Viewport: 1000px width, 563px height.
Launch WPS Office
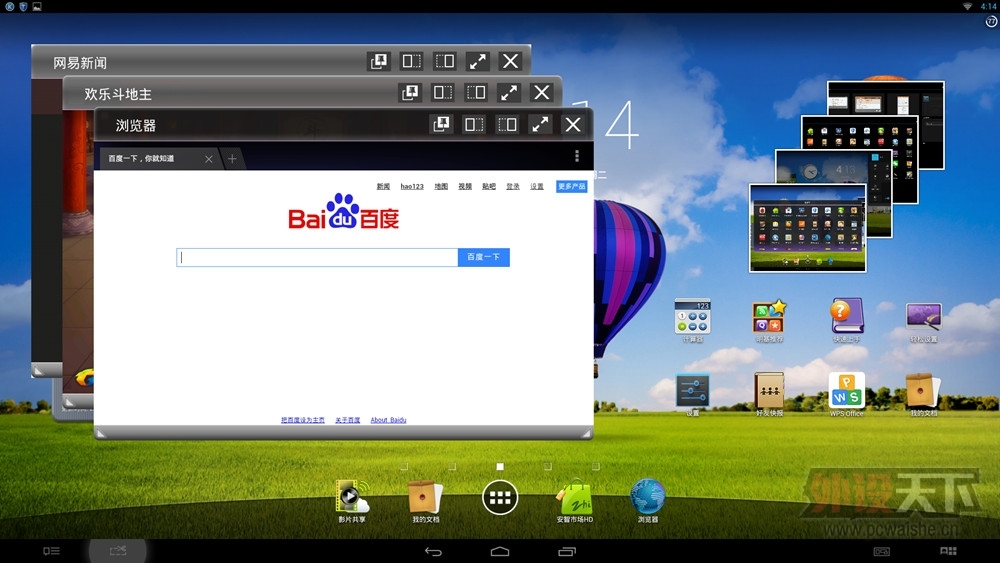pos(846,395)
